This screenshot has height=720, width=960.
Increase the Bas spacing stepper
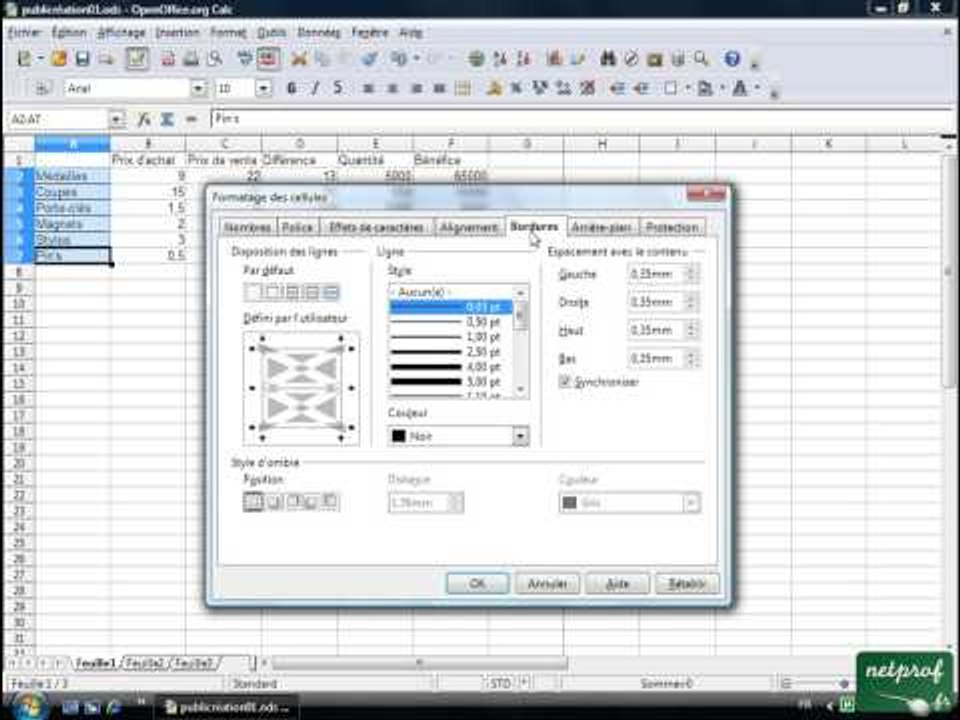692,354
